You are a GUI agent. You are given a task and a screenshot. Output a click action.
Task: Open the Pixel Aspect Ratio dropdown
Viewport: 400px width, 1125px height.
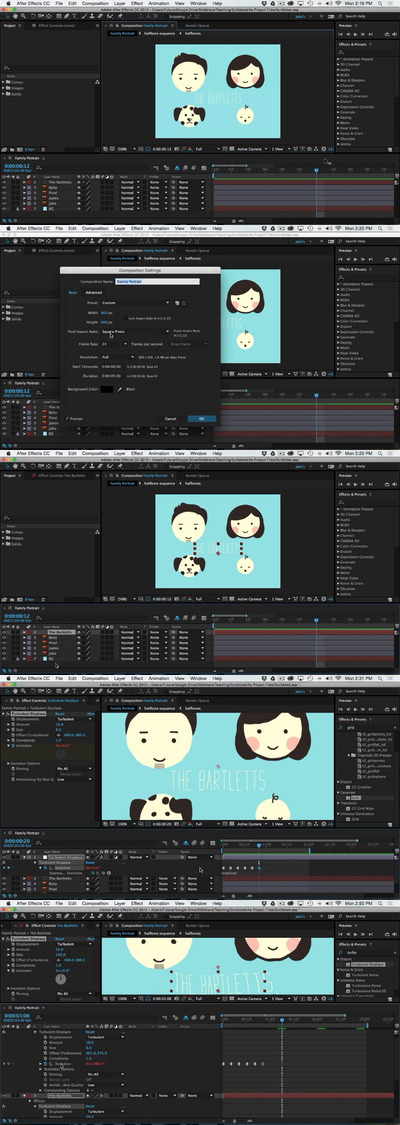click(x=136, y=332)
